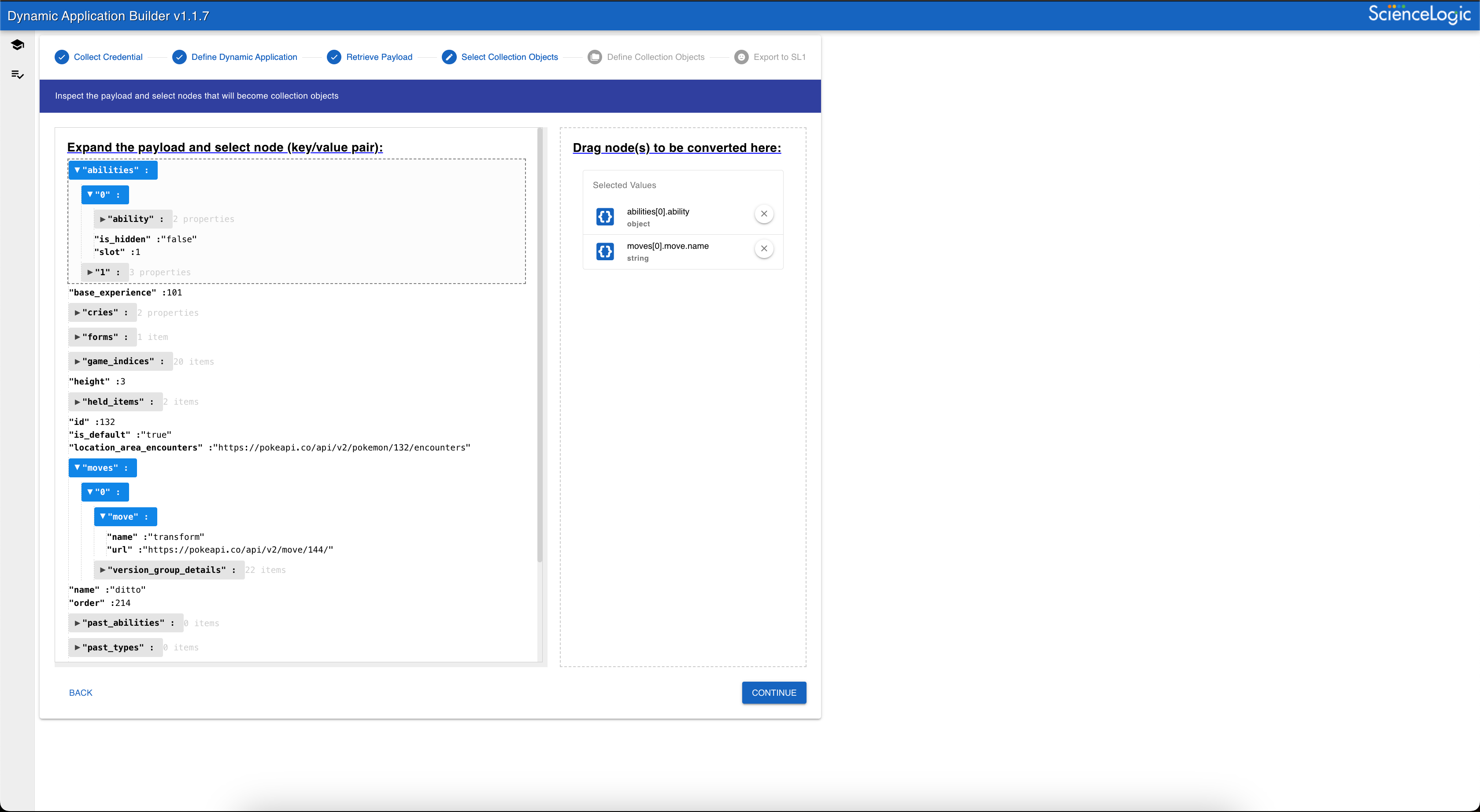Click the CONTINUE button
Viewport: 1480px width, 812px height.
(774, 693)
